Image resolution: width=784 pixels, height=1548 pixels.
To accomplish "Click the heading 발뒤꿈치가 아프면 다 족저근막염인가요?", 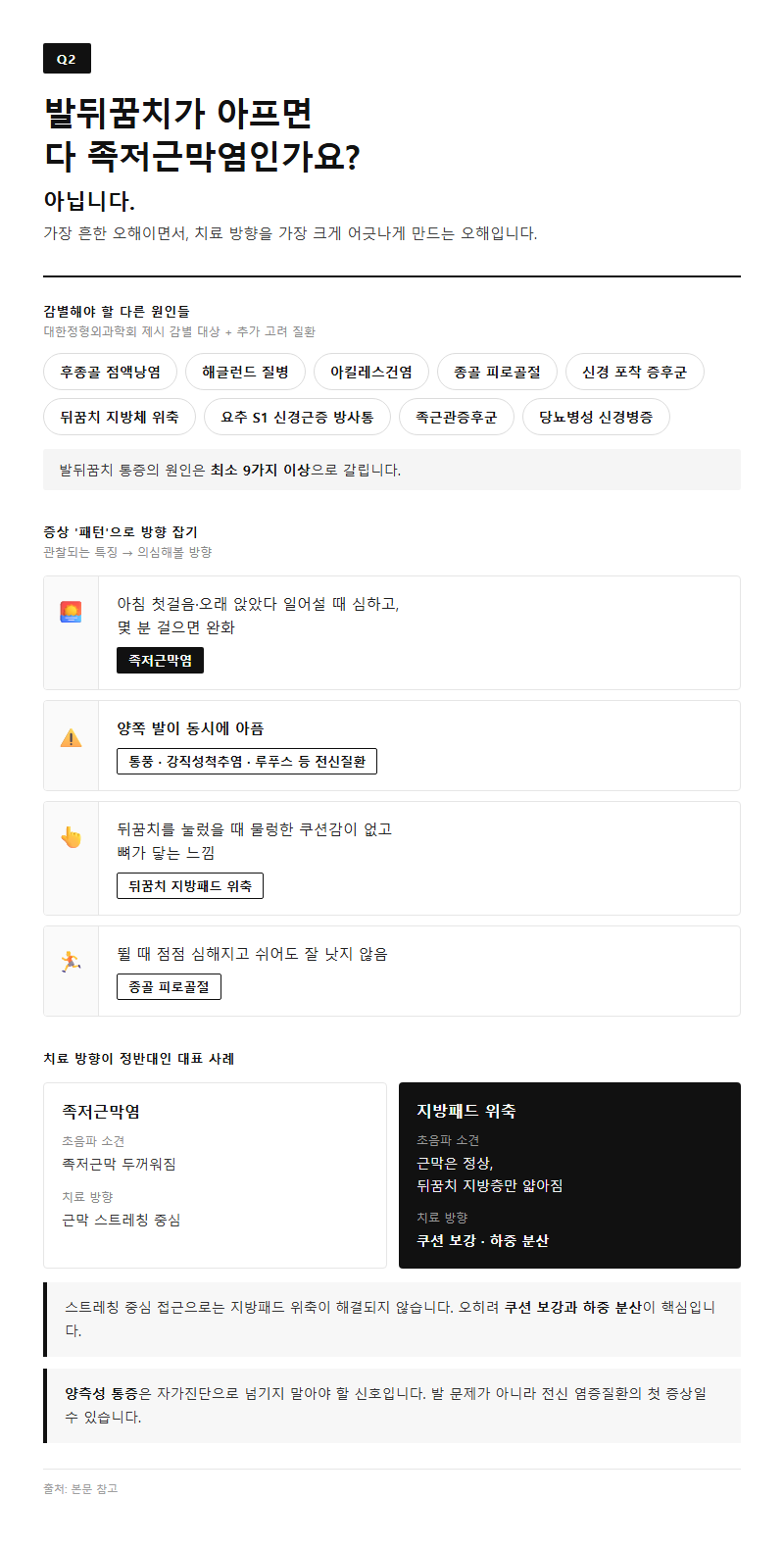I will coord(203,134).
